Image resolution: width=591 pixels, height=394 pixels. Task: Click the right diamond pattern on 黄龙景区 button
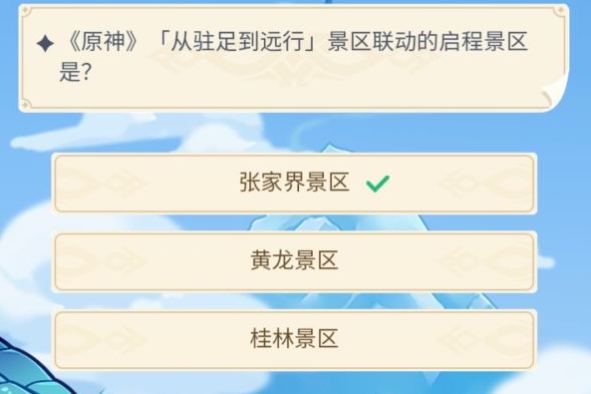point(485,262)
